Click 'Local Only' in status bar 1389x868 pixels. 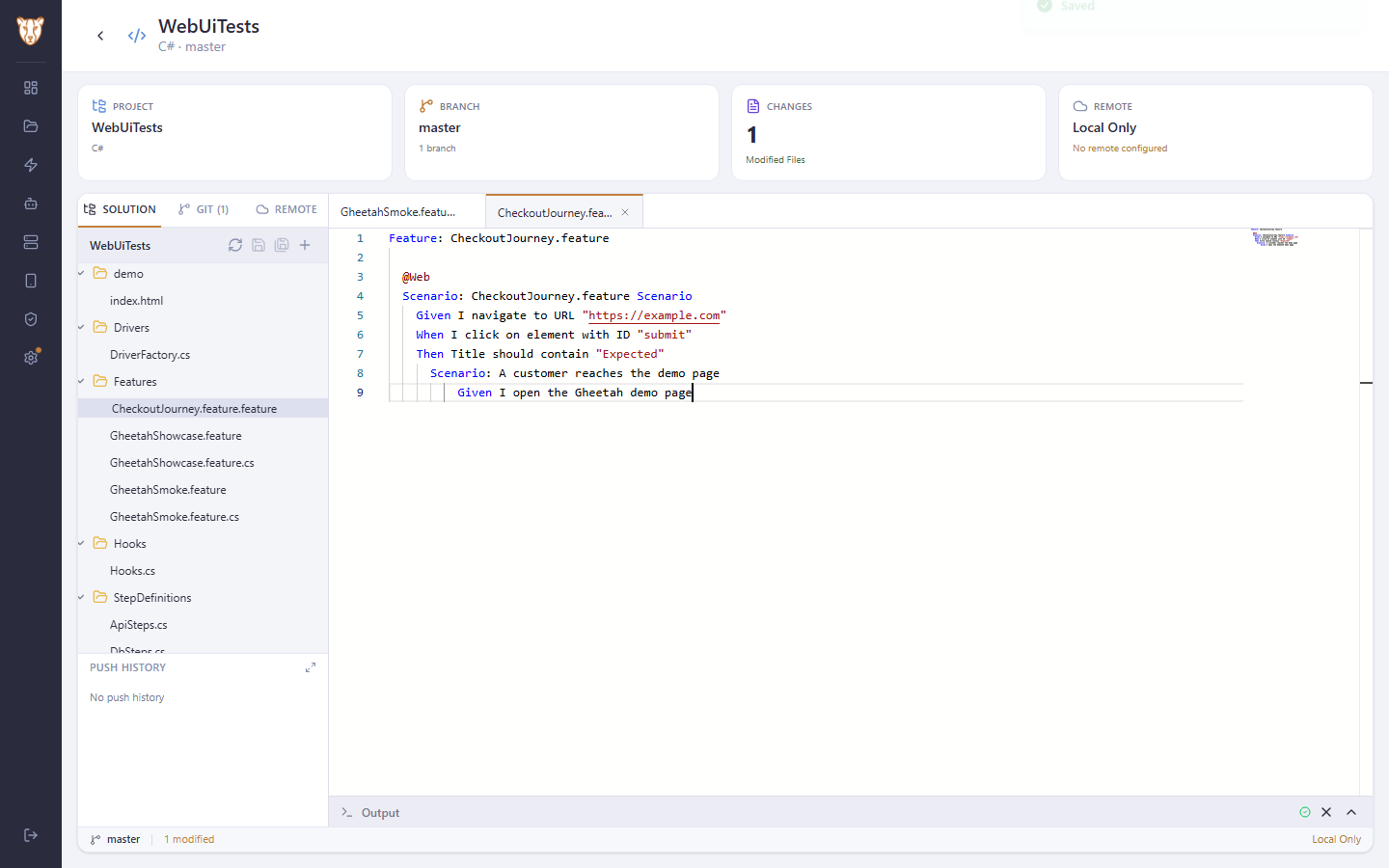pos(1336,839)
